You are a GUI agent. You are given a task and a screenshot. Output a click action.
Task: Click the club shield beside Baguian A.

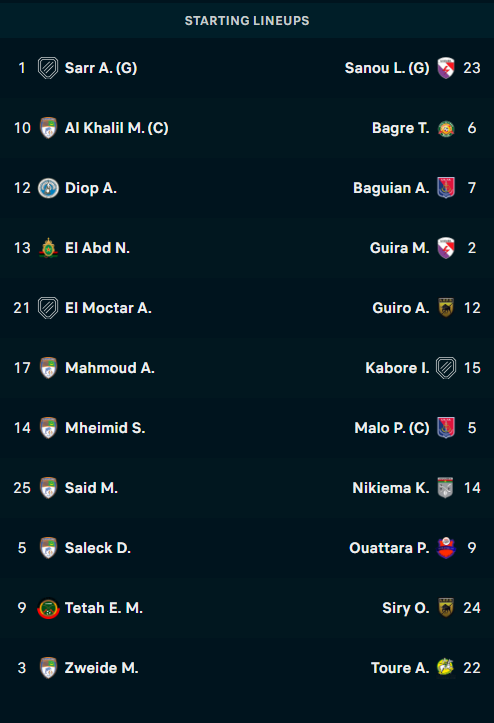(x=446, y=188)
